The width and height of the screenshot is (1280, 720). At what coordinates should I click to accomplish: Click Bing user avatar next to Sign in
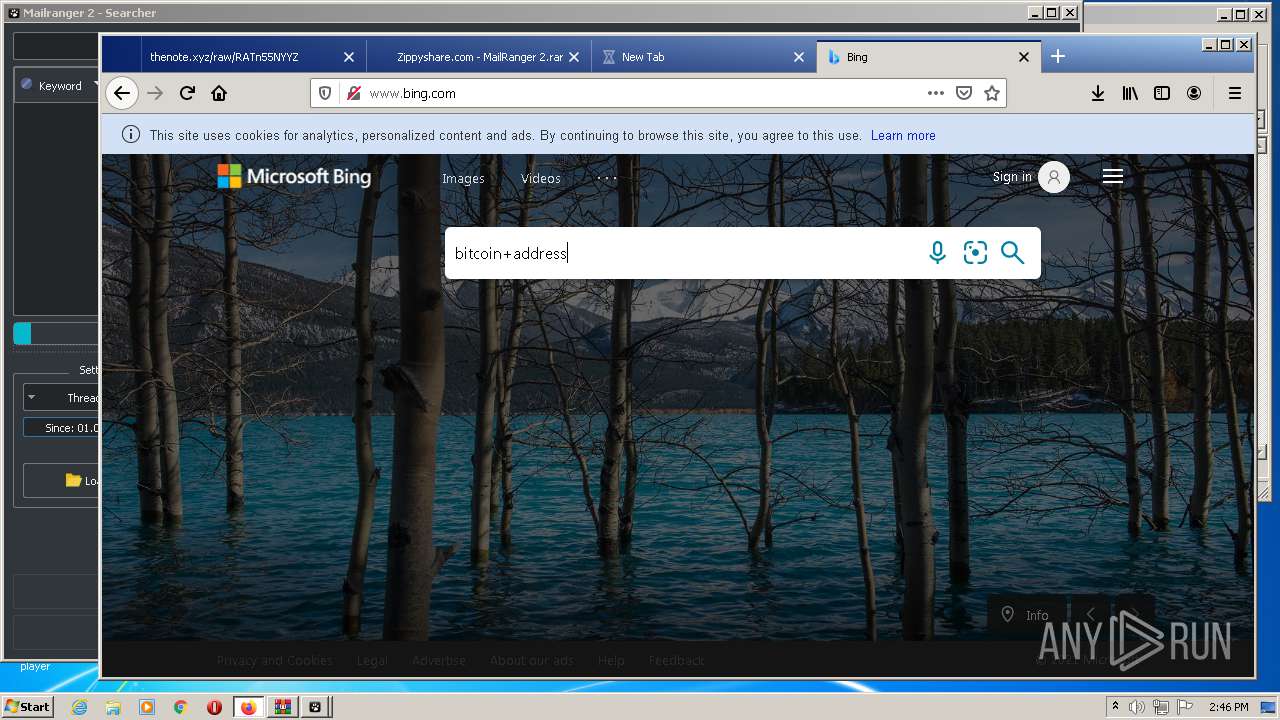click(x=1054, y=177)
